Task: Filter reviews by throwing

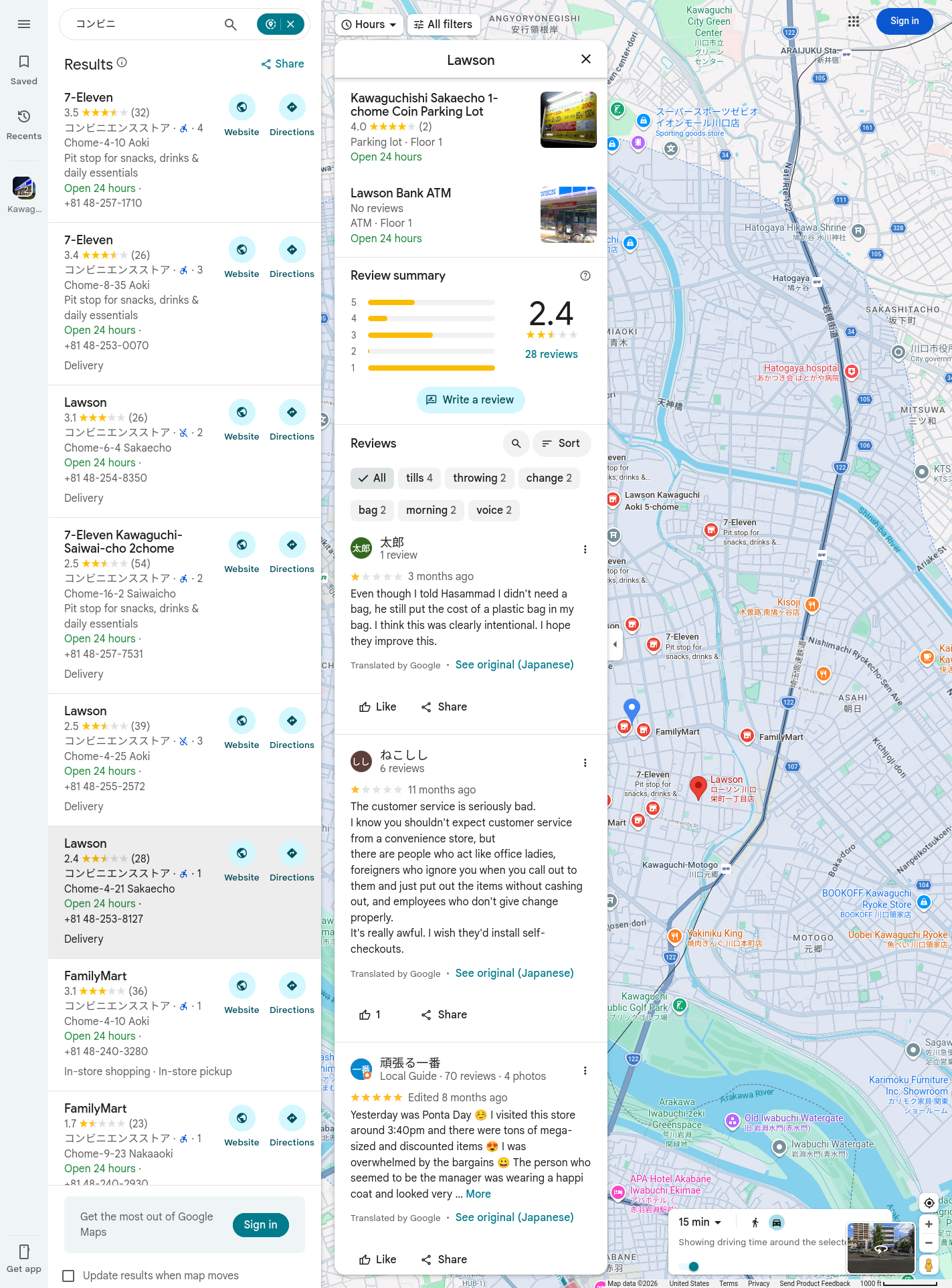Action: click(480, 478)
